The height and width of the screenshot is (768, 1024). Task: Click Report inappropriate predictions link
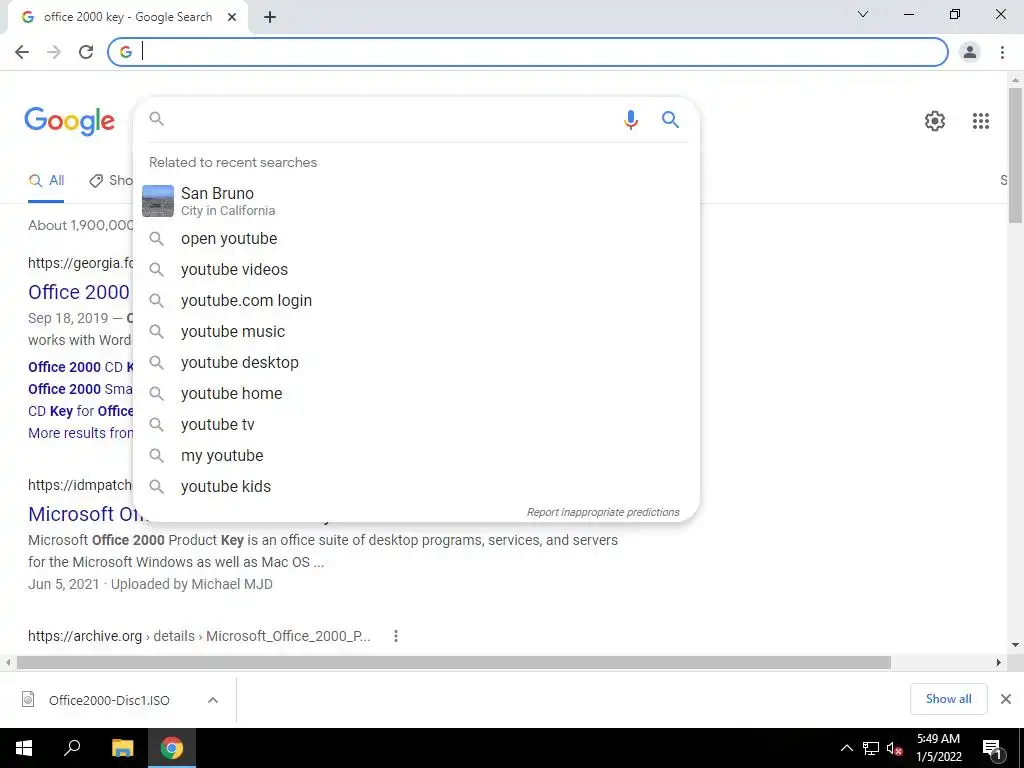603,512
